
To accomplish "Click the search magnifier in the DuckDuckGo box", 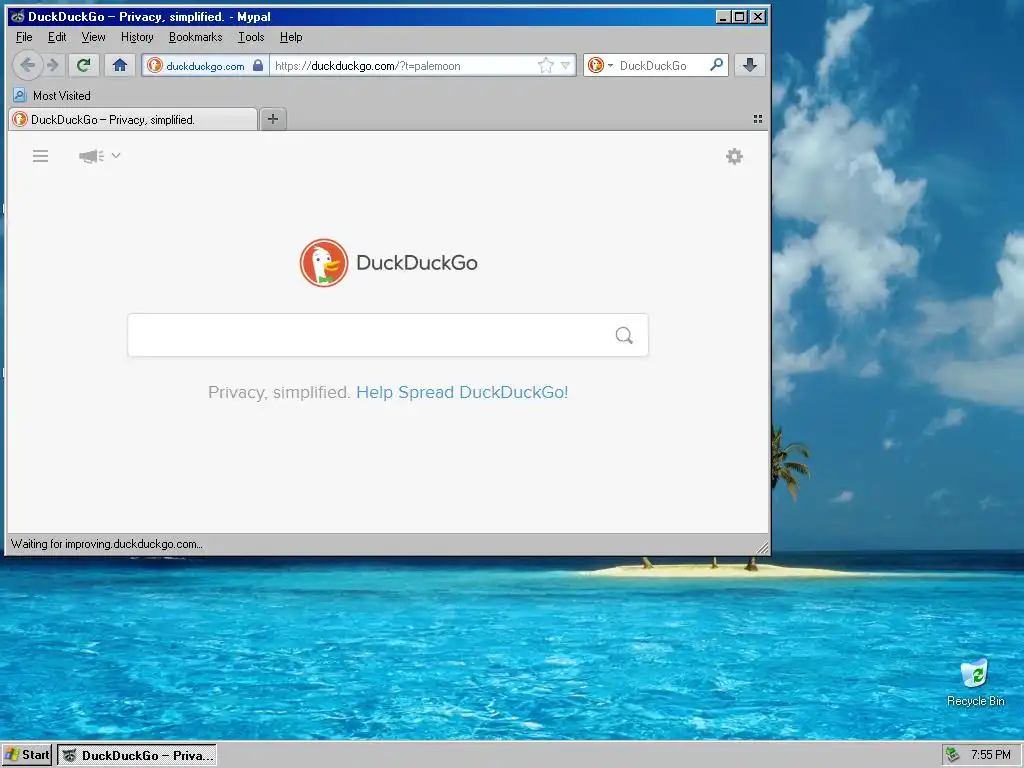I will 624,335.
